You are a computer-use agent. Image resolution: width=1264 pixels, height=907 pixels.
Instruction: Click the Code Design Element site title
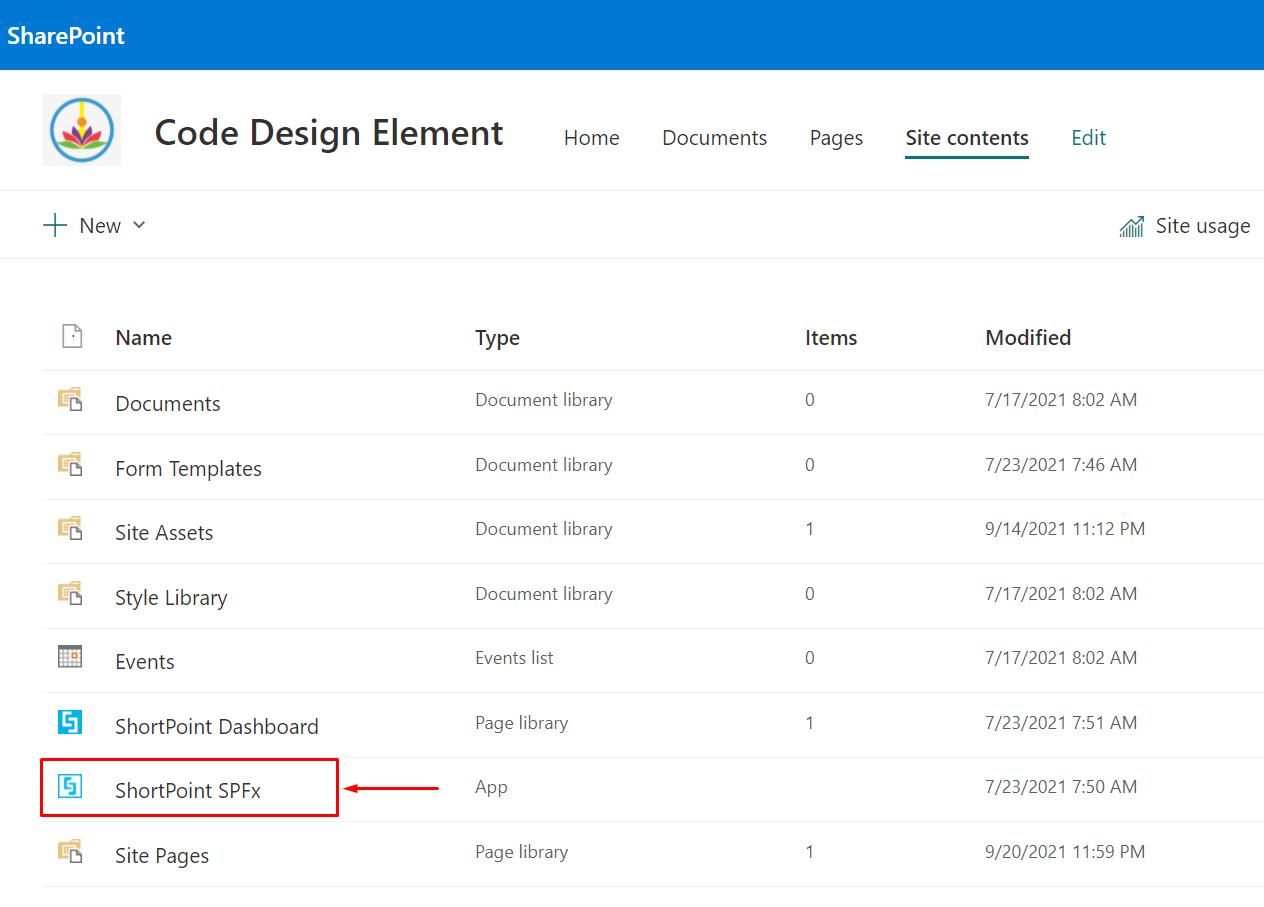tap(329, 132)
